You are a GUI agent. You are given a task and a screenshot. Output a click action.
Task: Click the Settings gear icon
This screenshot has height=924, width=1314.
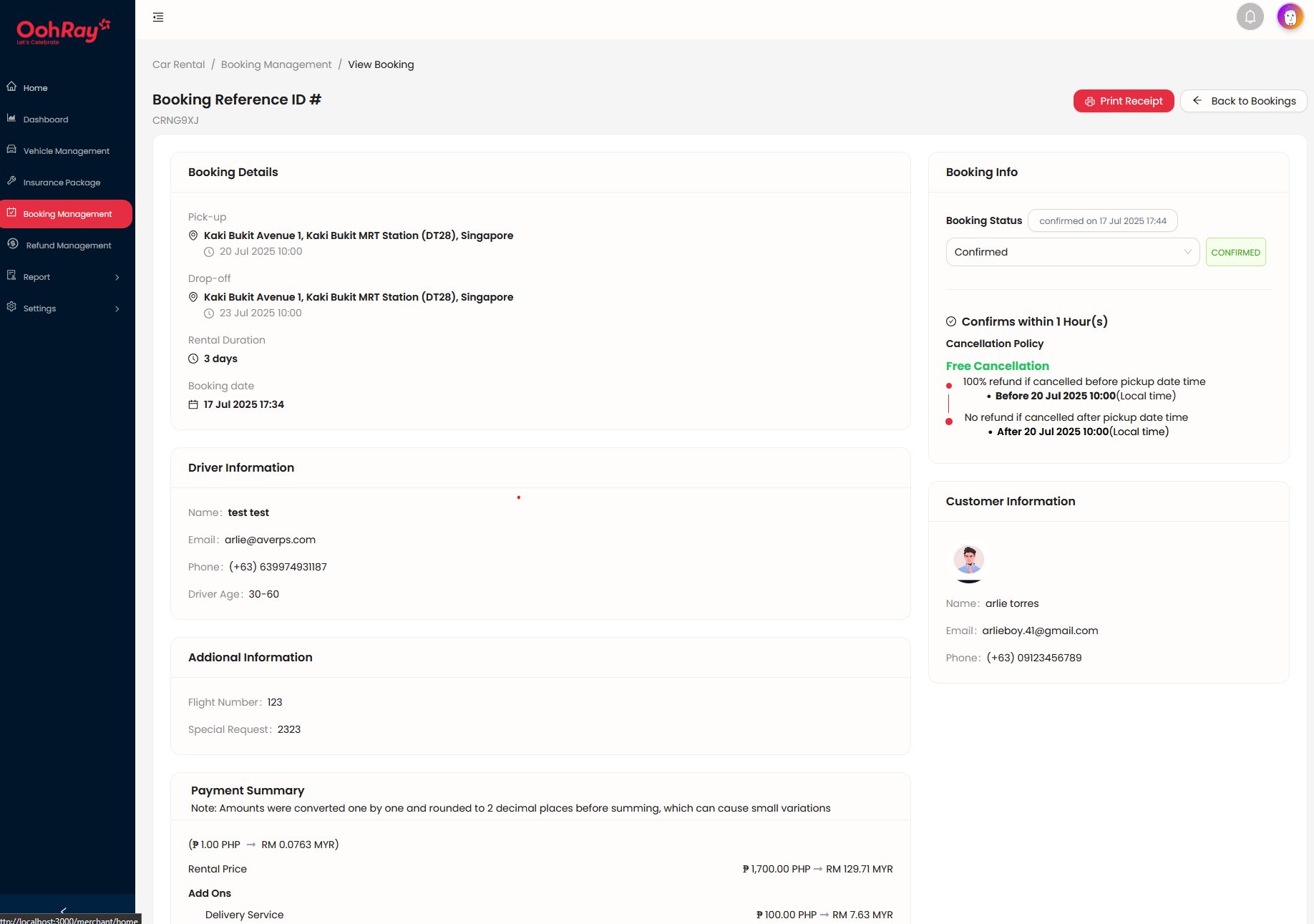[11, 307]
